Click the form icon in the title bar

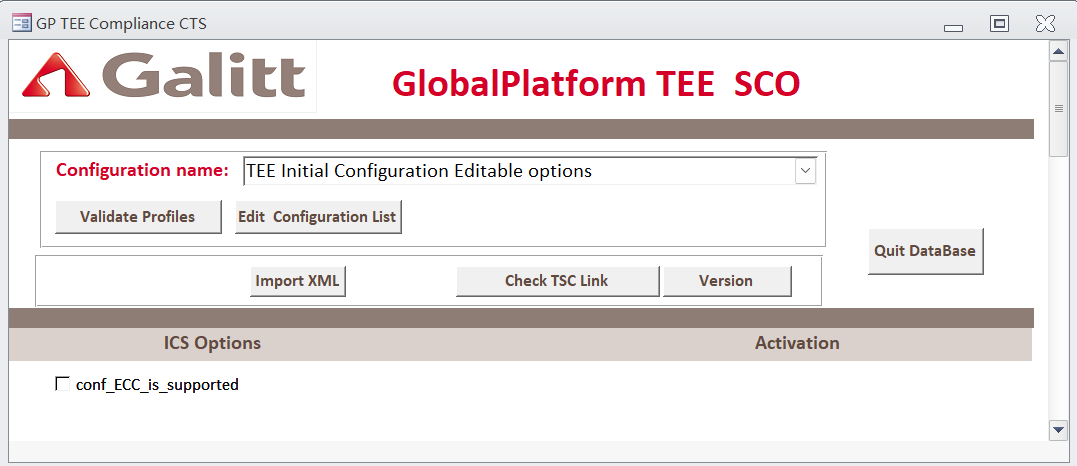pyautogui.click(x=20, y=23)
